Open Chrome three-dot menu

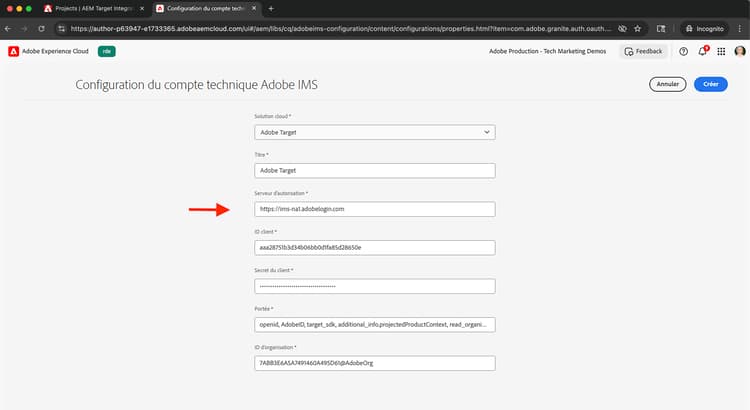(x=739, y=29)
